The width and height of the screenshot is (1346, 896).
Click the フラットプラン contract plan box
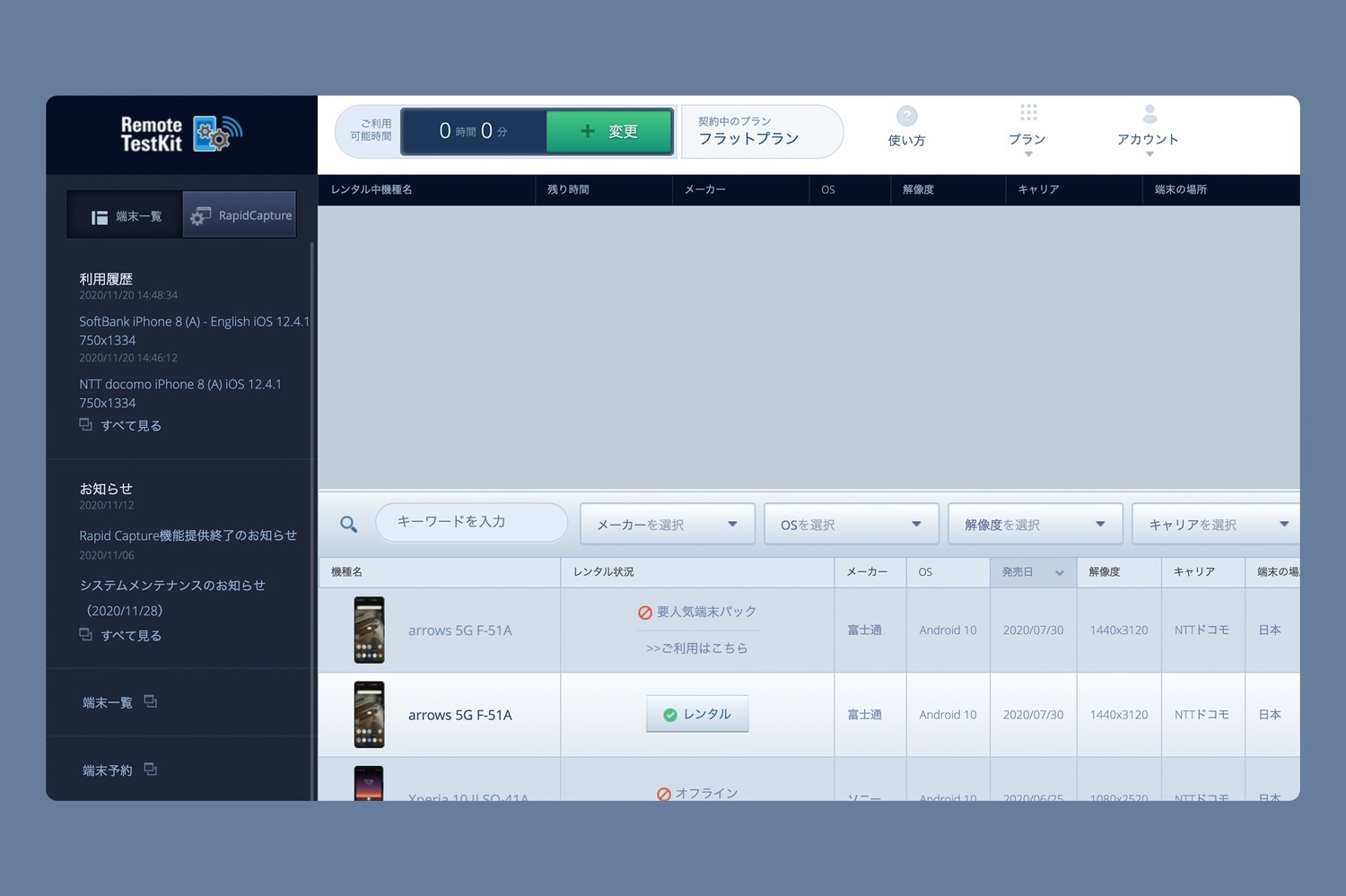point(762,131)
